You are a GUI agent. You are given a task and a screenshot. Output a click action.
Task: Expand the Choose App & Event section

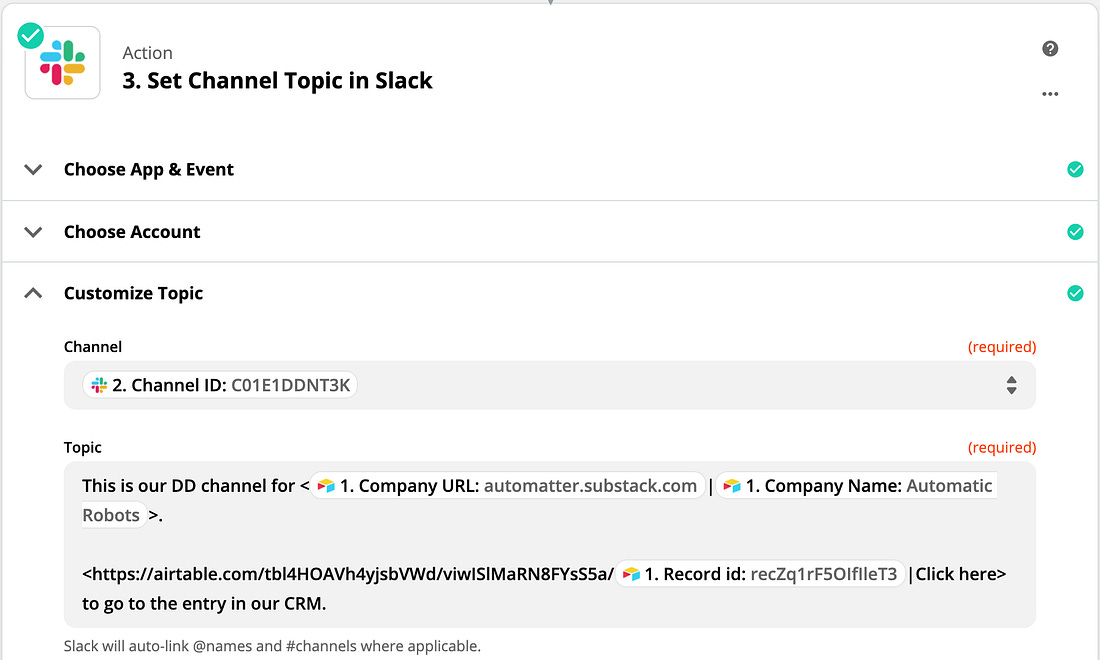point(33,170)
